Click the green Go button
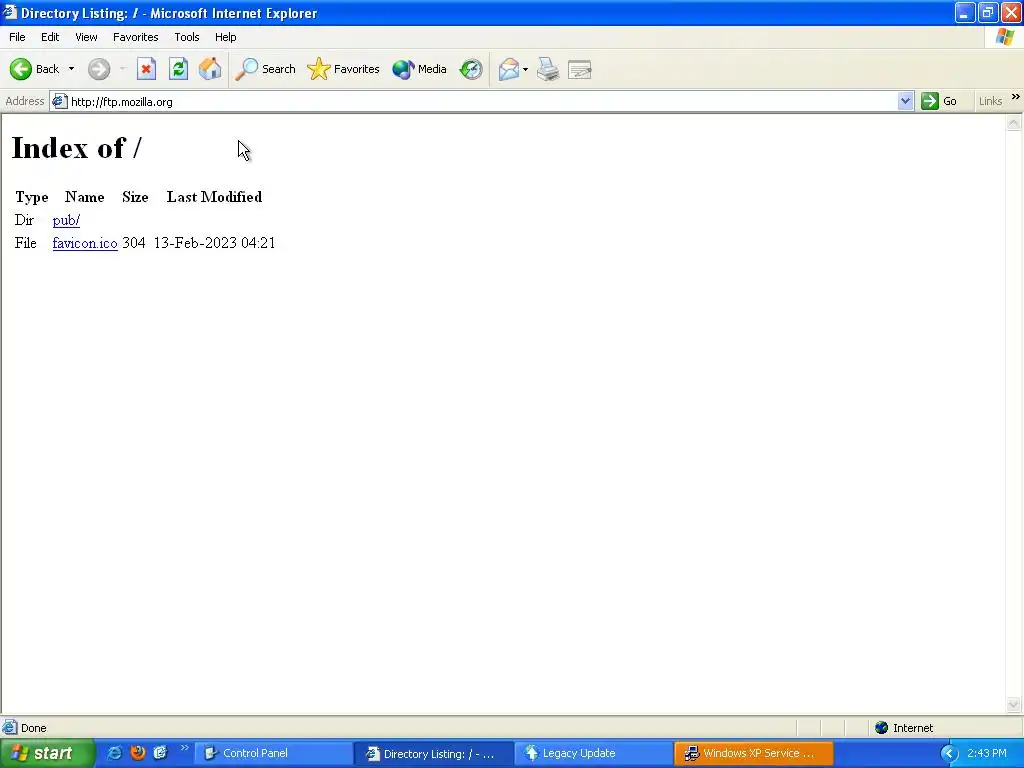The height and width of the screenshot is (768, 1024). (x=939, y=101)
